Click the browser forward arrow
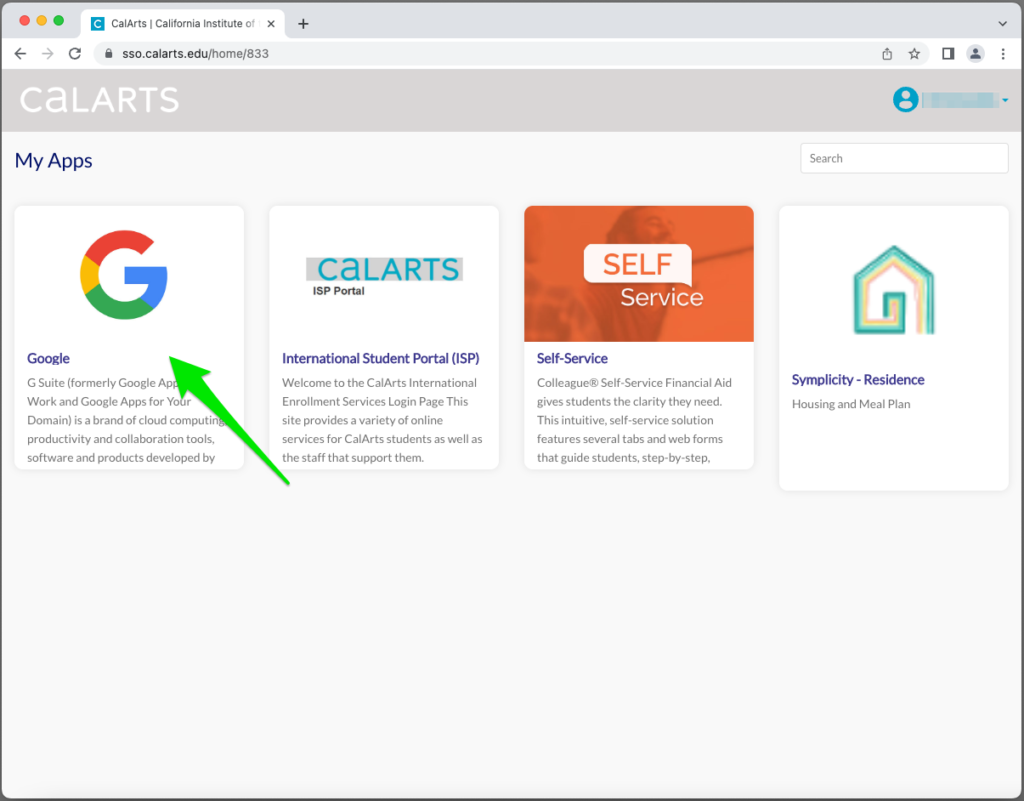 click(48, 54)
